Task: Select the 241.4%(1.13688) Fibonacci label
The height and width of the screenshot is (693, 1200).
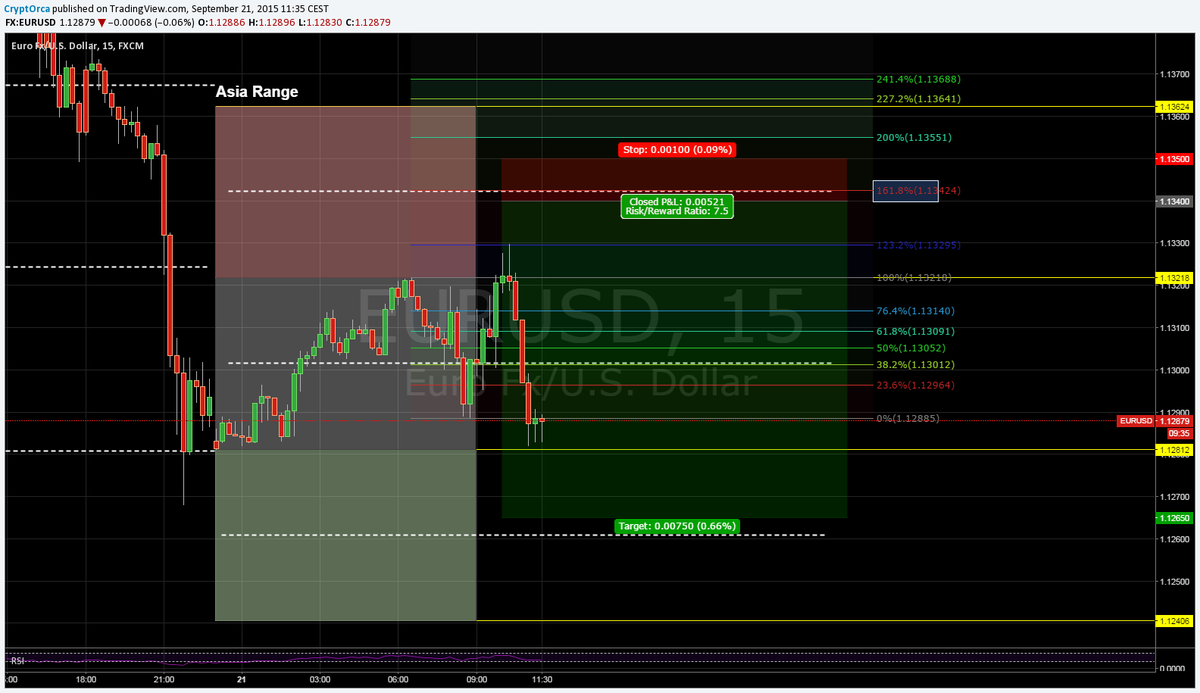Action: 918,79
